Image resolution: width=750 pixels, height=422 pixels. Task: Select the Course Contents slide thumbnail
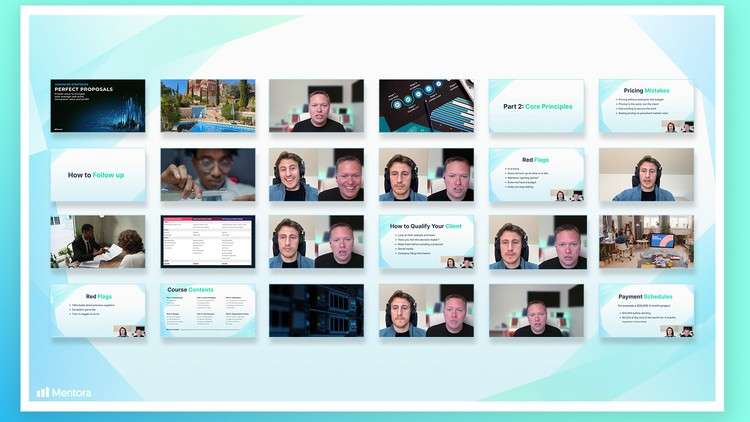tap(208, 311)
